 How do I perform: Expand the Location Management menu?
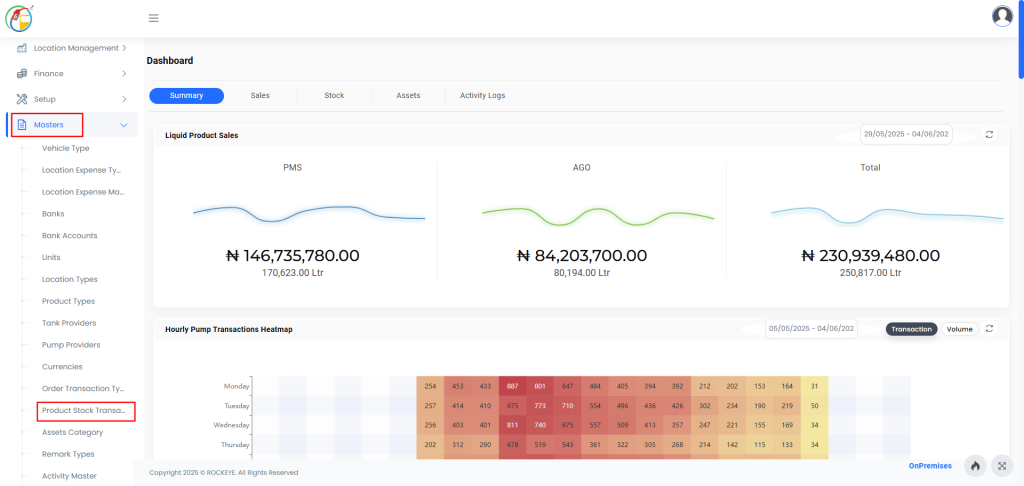[124, 48]
